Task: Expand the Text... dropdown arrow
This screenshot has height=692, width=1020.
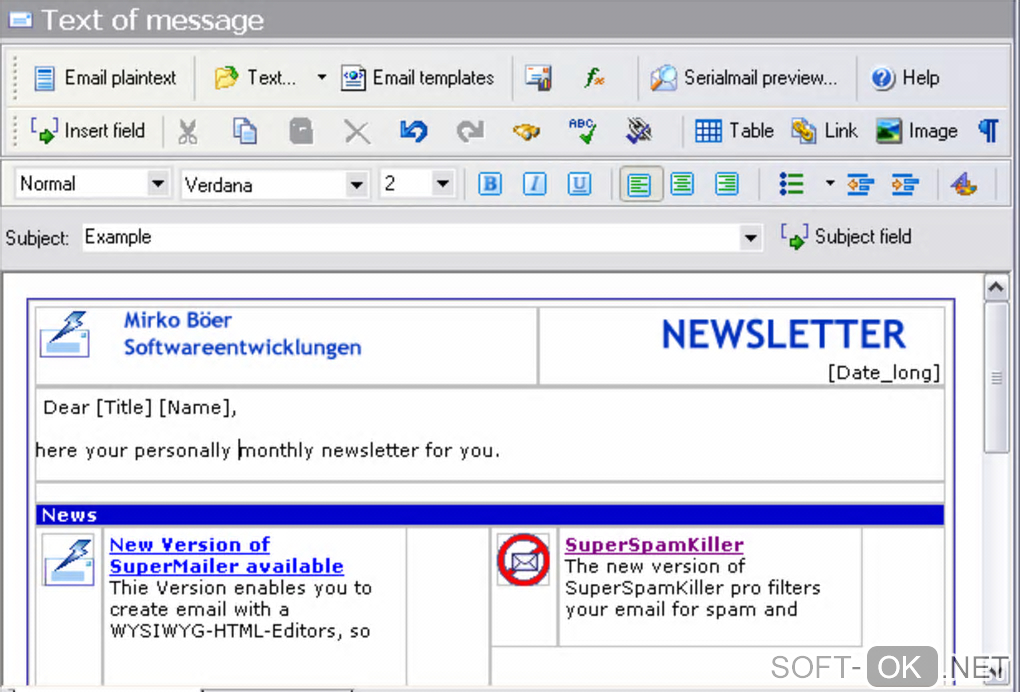Action: (x=321, y=78)
